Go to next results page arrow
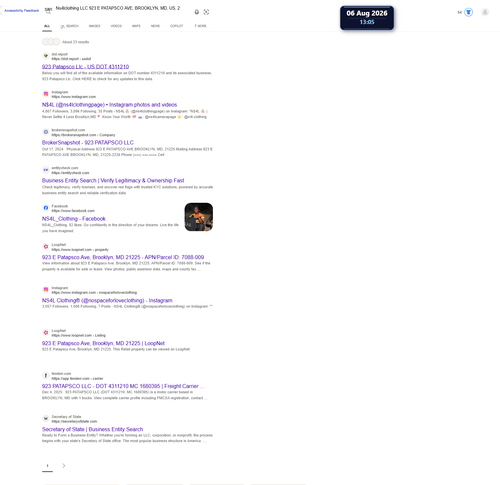The image size is (500, 485). click(64, 466)
